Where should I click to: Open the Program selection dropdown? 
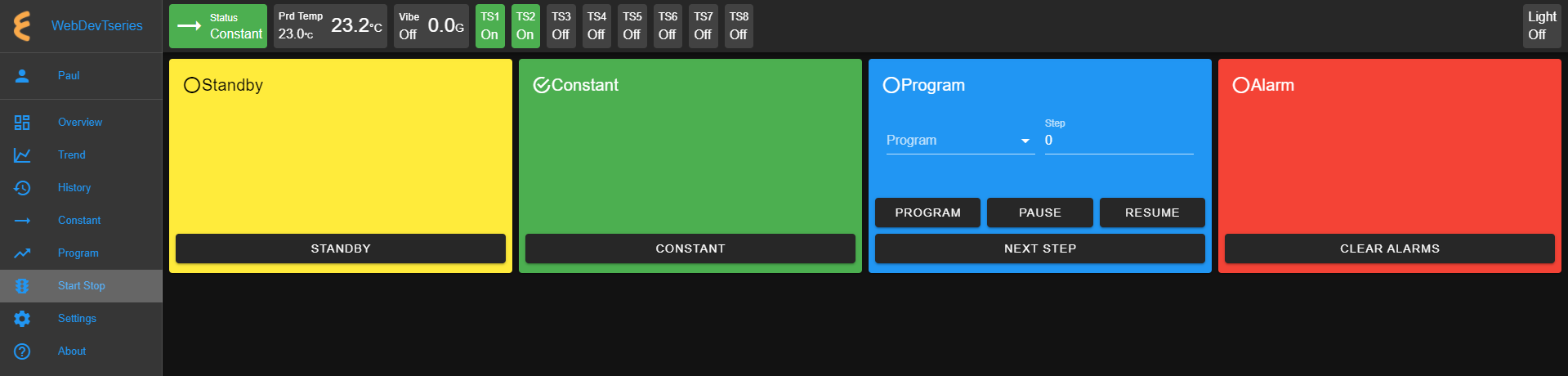tap(960, 141)
